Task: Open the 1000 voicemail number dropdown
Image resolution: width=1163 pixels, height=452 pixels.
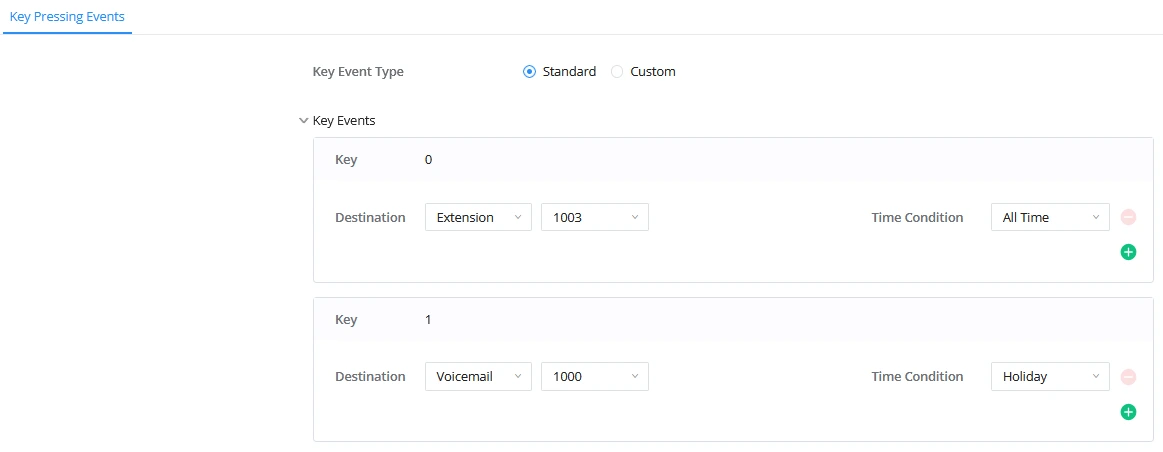Action: click(x=595, y=376)
